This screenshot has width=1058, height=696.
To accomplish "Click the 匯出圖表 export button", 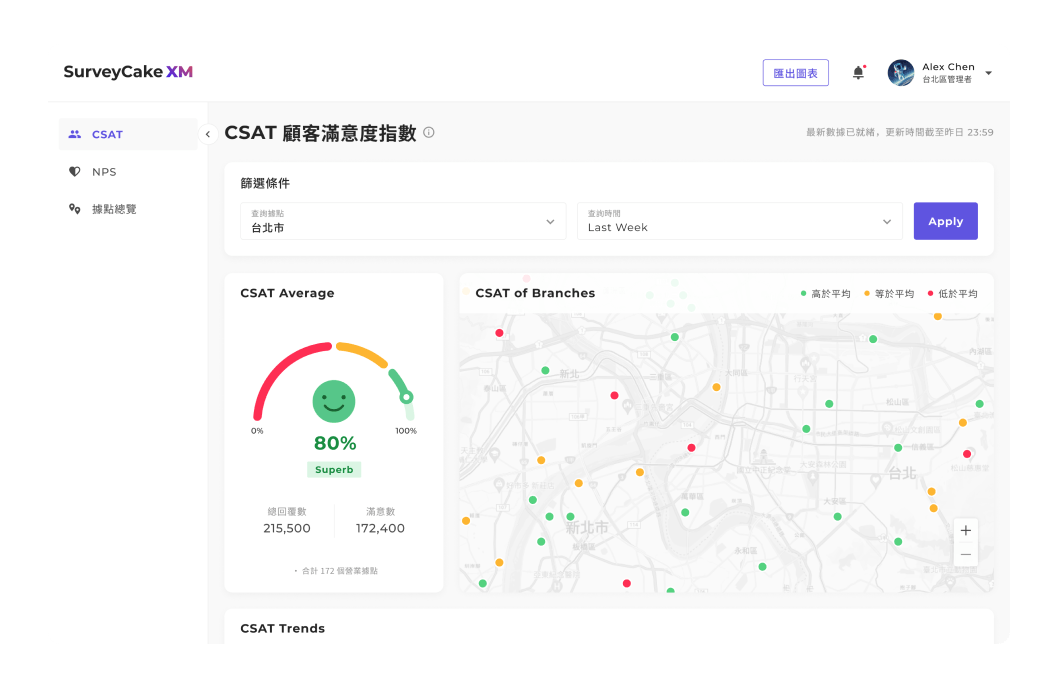I will click(795, 73).
